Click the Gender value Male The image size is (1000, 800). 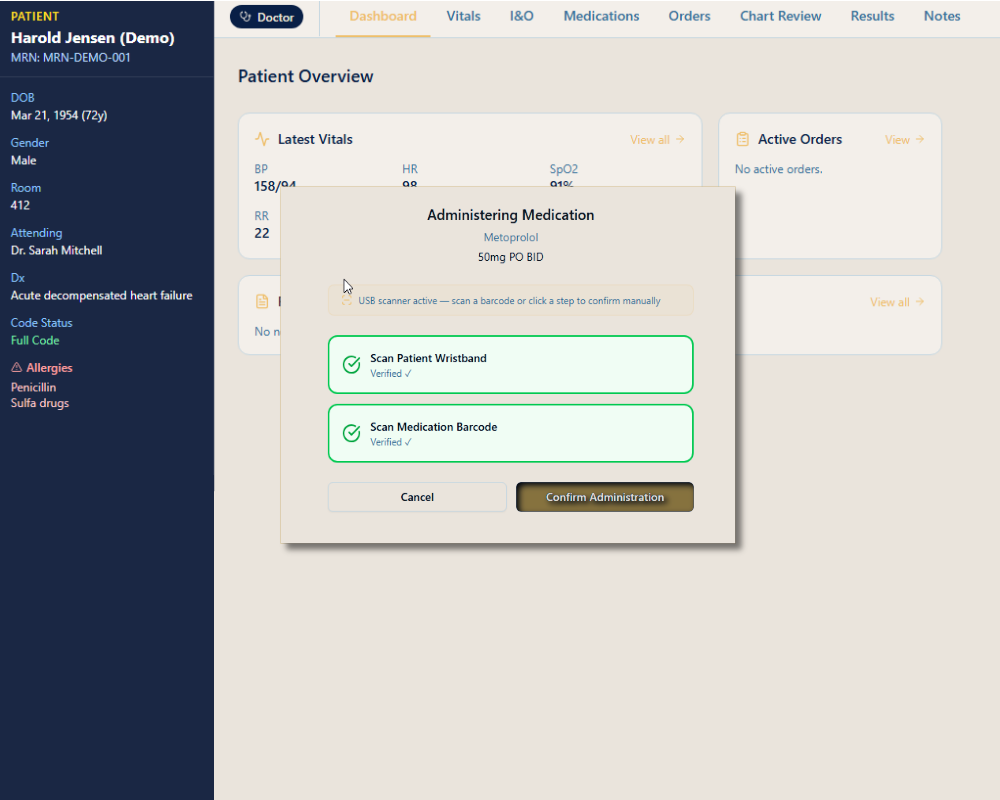pos(23,160)
